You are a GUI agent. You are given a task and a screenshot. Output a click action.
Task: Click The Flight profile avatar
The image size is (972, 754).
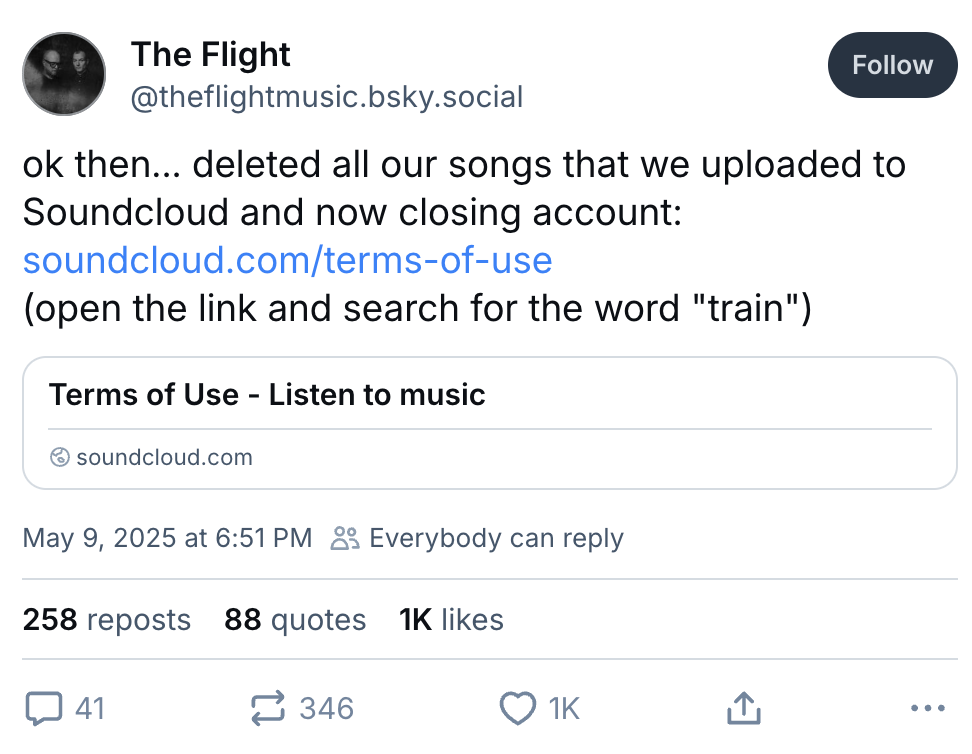64,73
